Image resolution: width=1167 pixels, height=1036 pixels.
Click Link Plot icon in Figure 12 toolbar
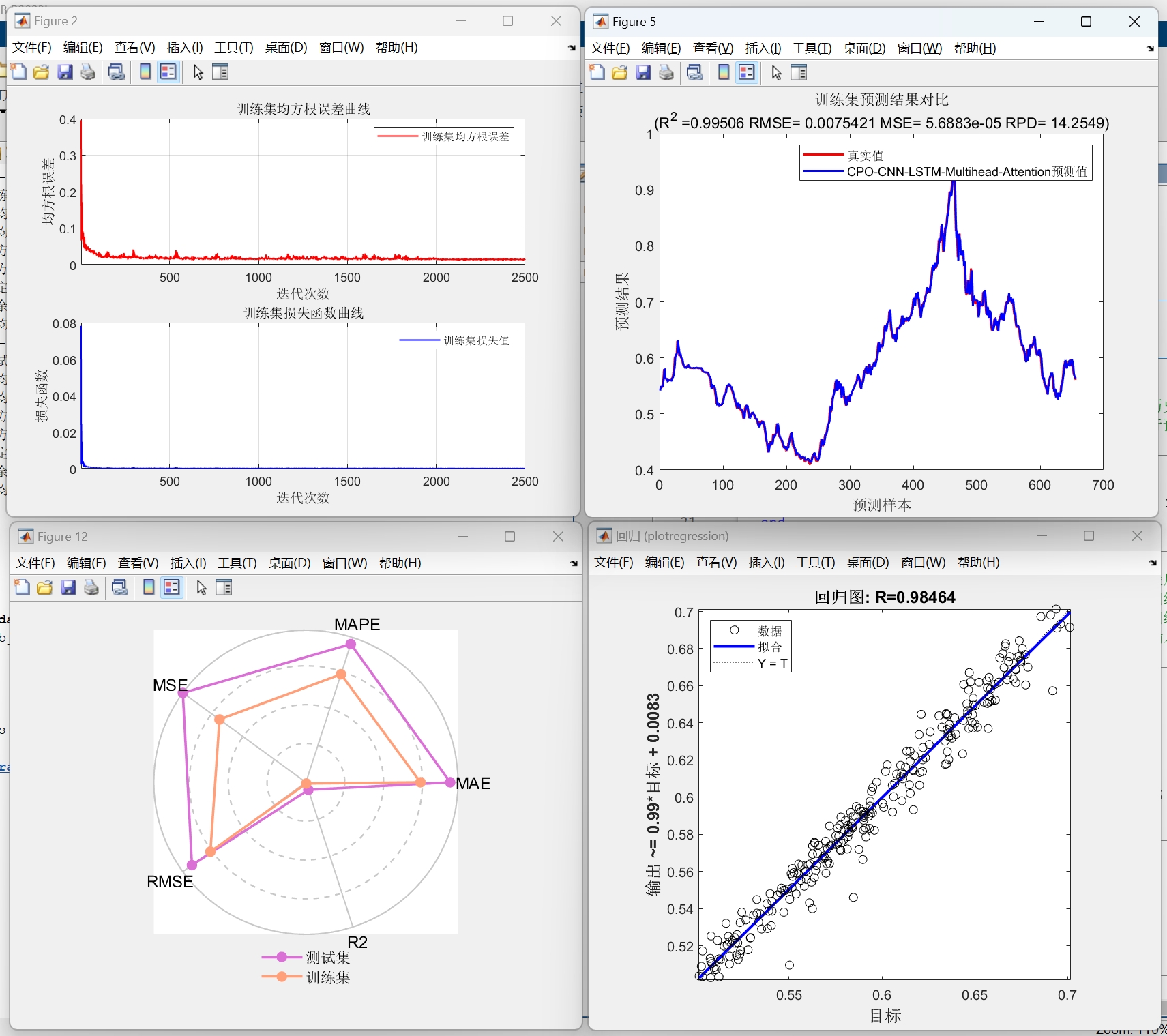click(120, 587)
